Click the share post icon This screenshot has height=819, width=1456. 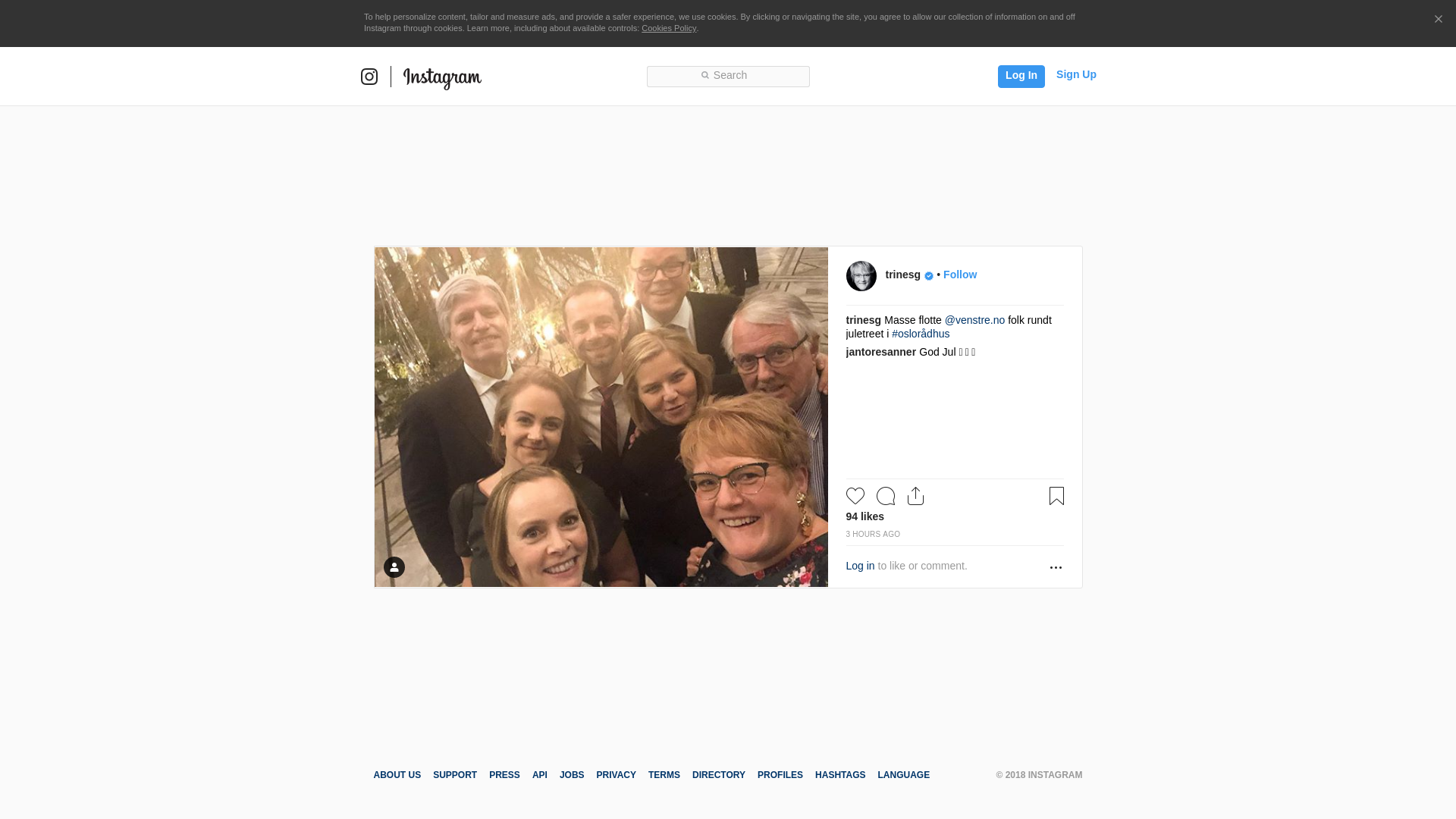pyautogui.click(x=915, y=496)
